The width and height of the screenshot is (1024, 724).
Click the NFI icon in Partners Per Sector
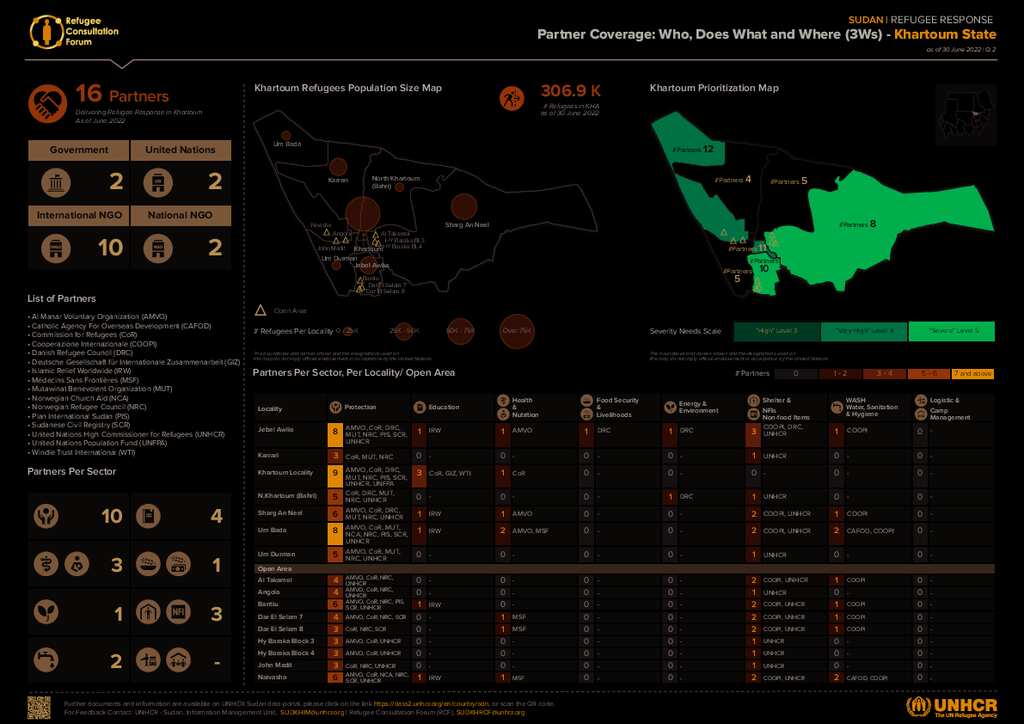[x=178, y=612]
